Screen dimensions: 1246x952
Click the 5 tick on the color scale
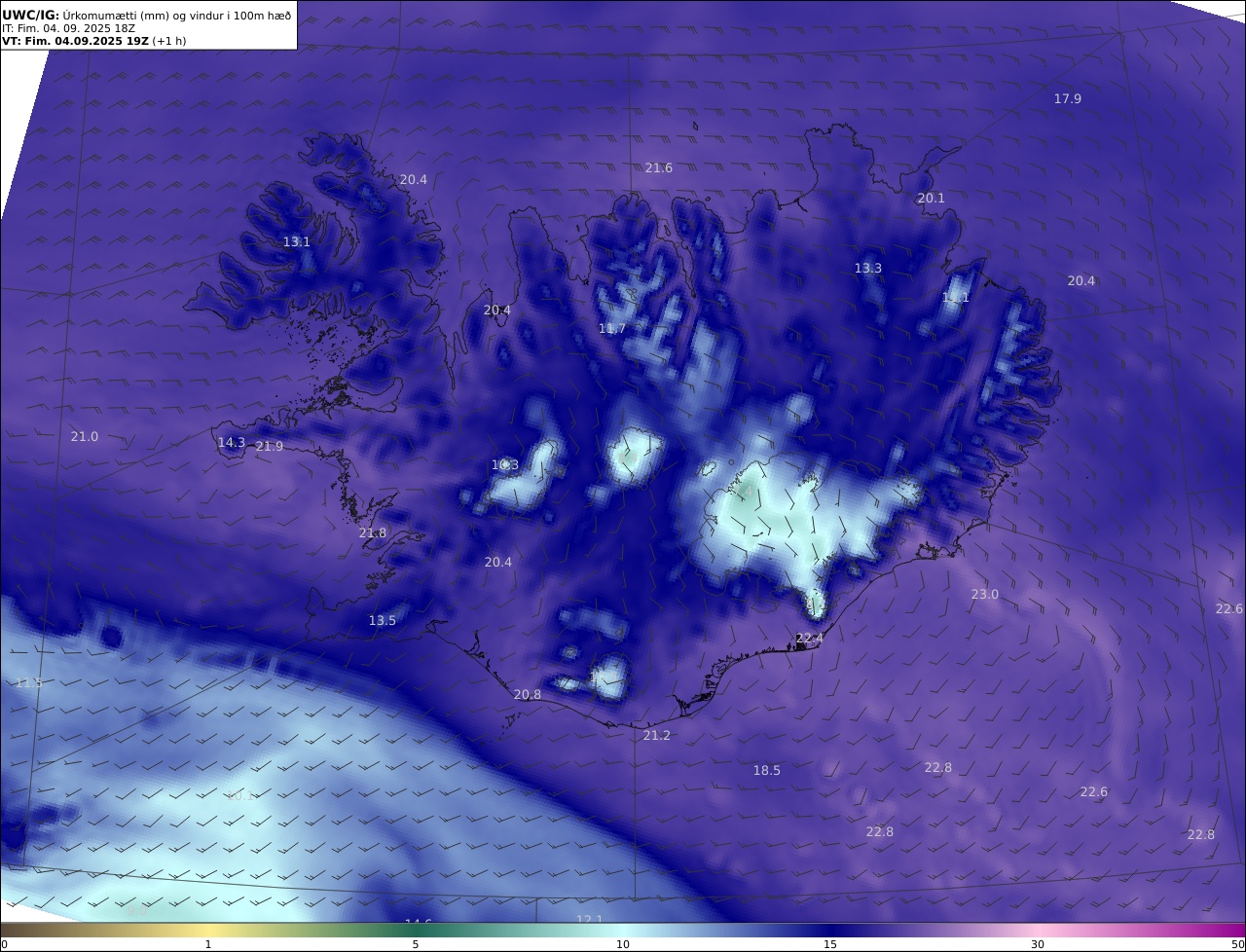point(416,944)
